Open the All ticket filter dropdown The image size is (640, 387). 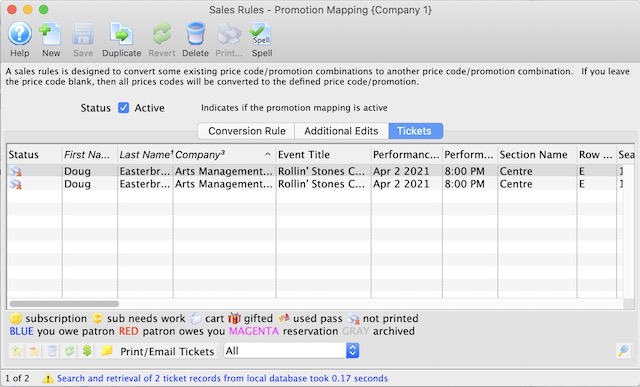tap(291, 351)
